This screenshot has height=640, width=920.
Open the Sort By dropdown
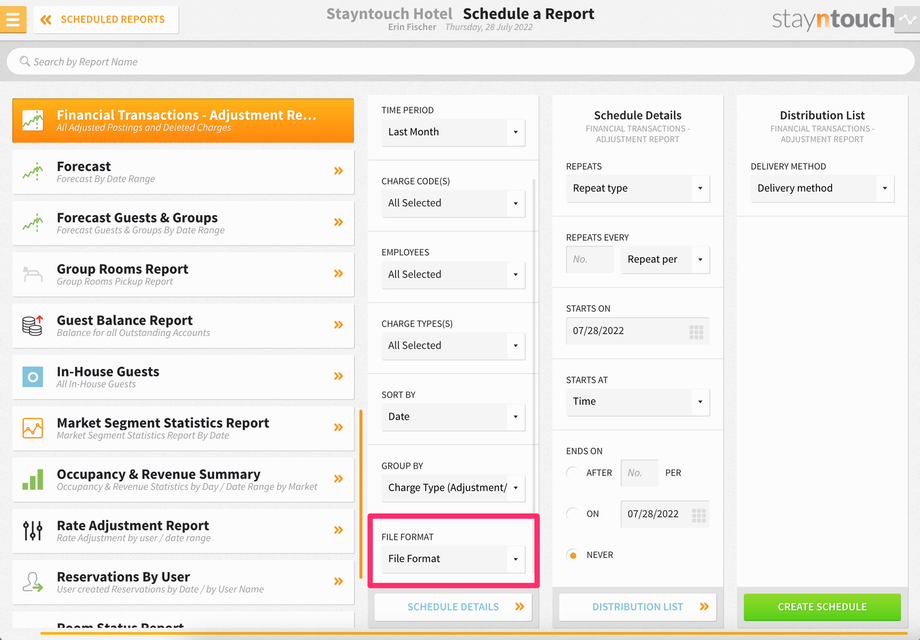click(x=453, y=416)
